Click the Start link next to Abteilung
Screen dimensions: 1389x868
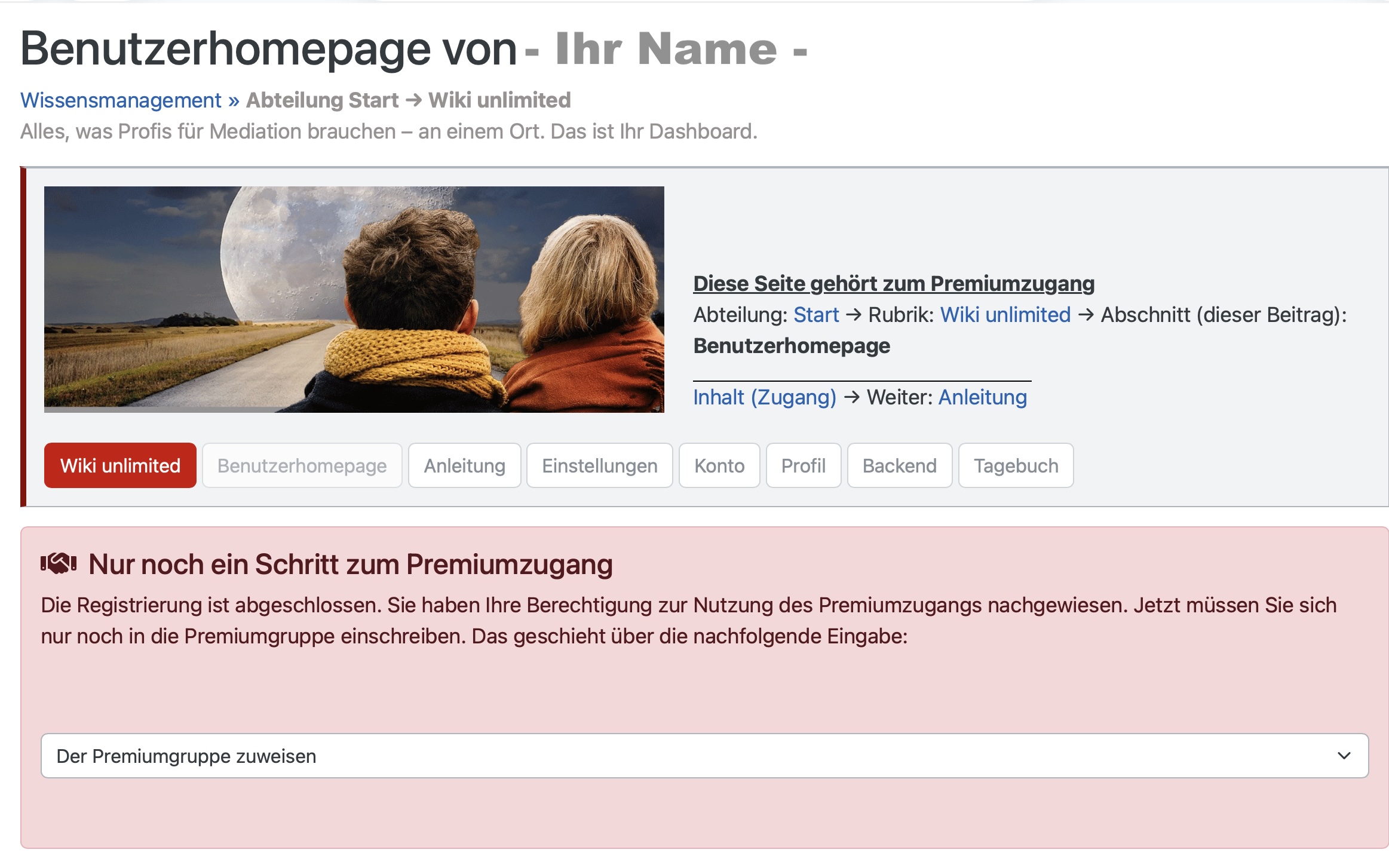click(816, 315)
